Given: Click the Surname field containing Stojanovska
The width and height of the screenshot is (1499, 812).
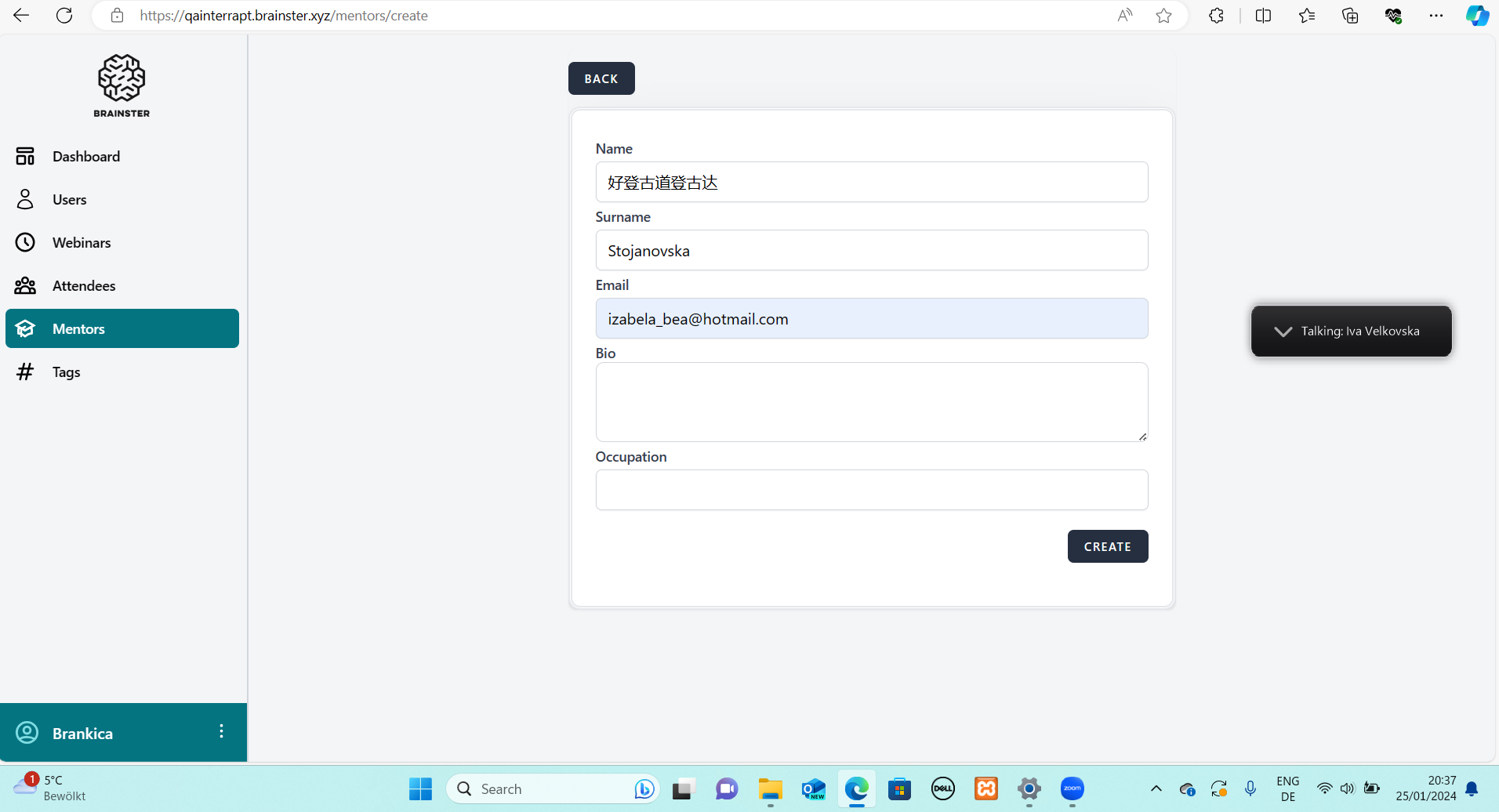Looking at the screenshot, I should (x=871, y=251).
